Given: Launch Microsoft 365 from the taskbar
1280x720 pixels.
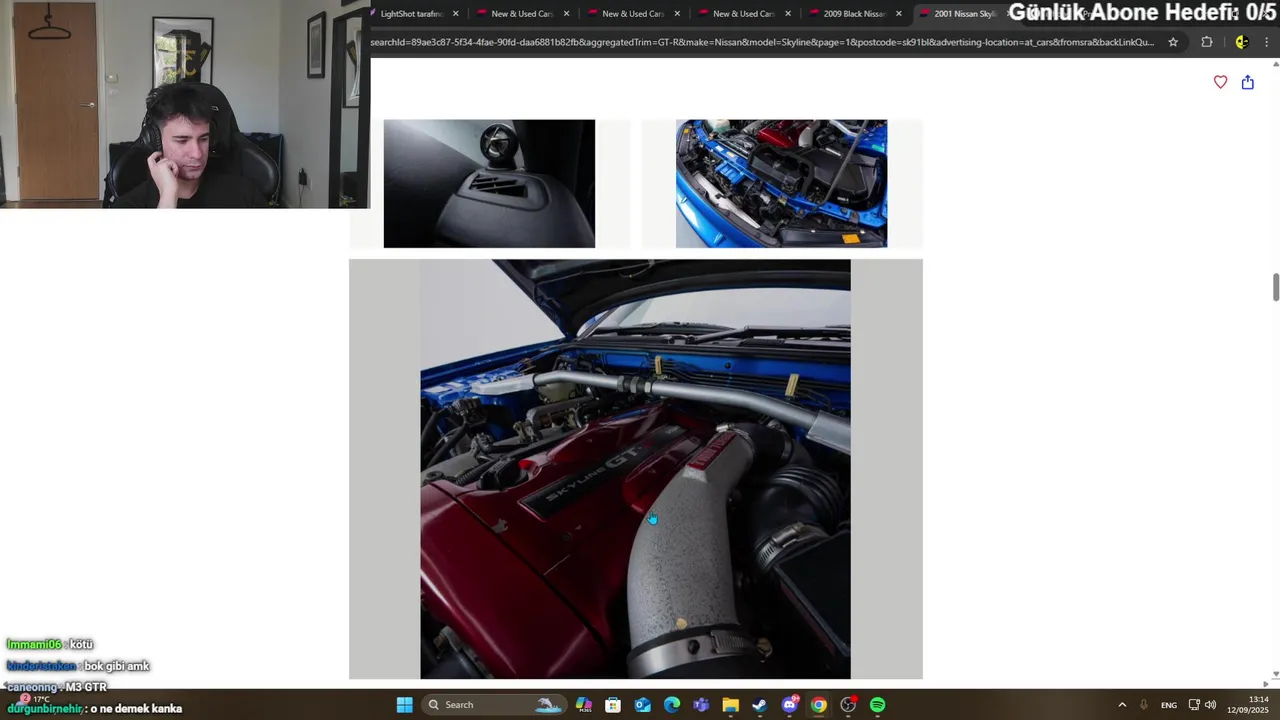Looking at the screenshot, I should pos(584,705).
